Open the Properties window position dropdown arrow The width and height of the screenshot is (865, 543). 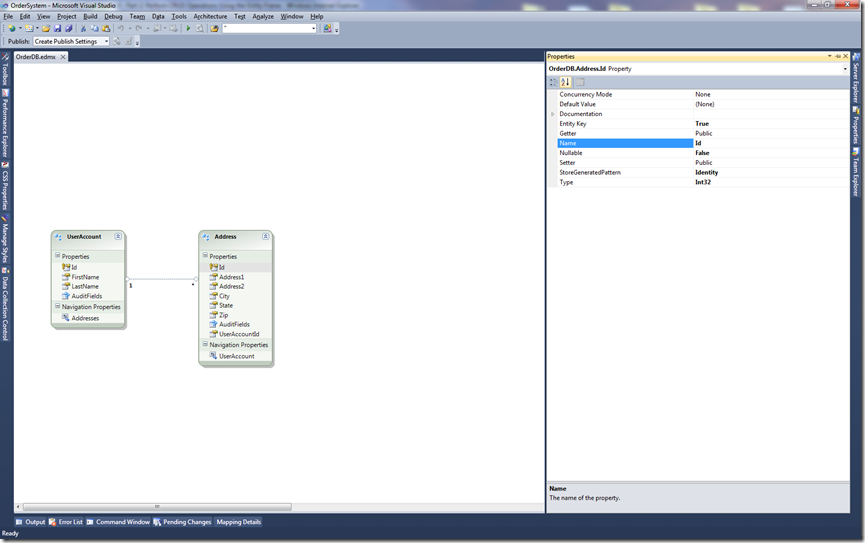pos(829,56)
